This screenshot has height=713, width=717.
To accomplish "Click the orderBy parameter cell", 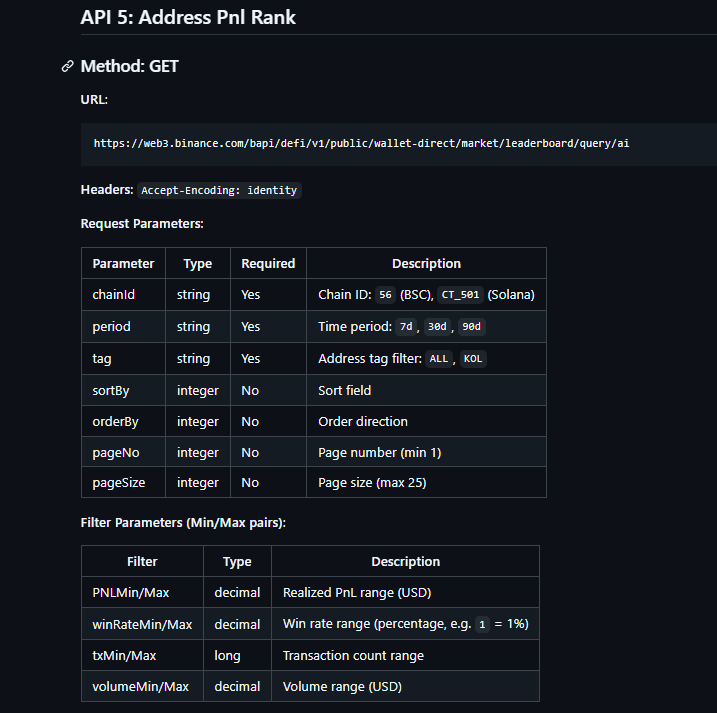I will 123,421.
